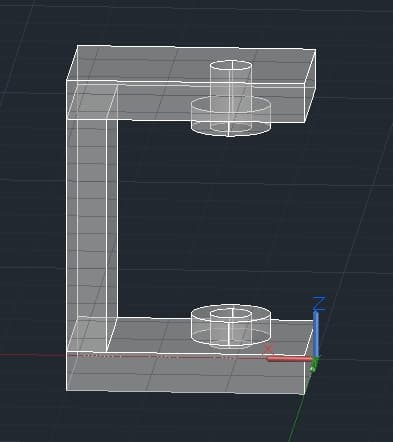Click the red X-axis line left of model

(33, 355)
